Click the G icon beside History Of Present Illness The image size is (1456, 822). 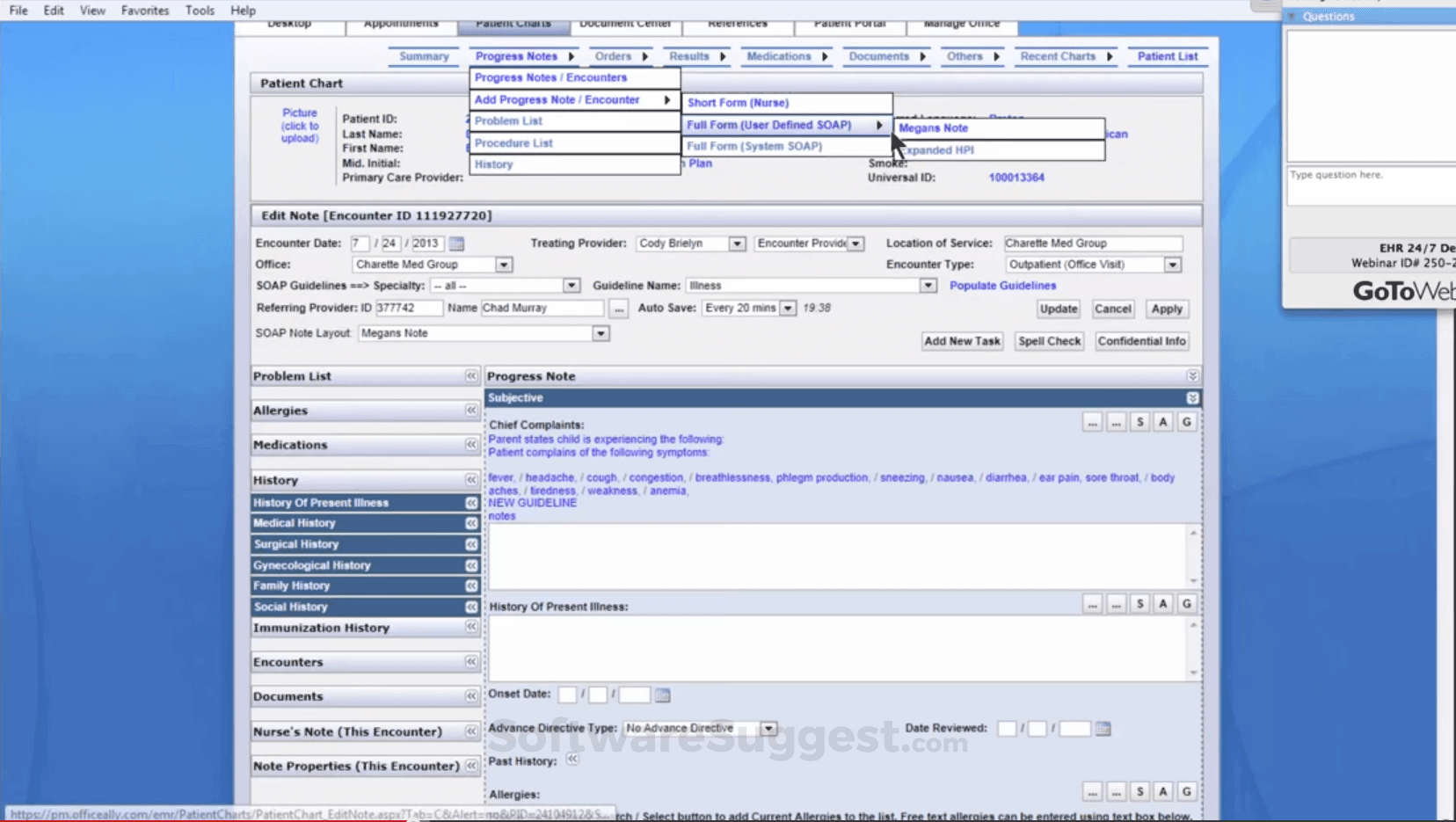pos(1187,604)
